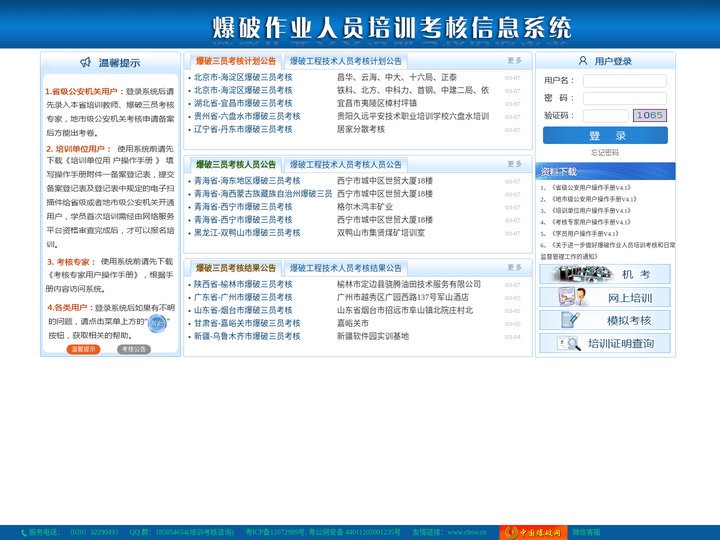Screen dimensions: 720x540
Task: Click the round blue help icon in tip 4
Action: (x=157, y=323)
